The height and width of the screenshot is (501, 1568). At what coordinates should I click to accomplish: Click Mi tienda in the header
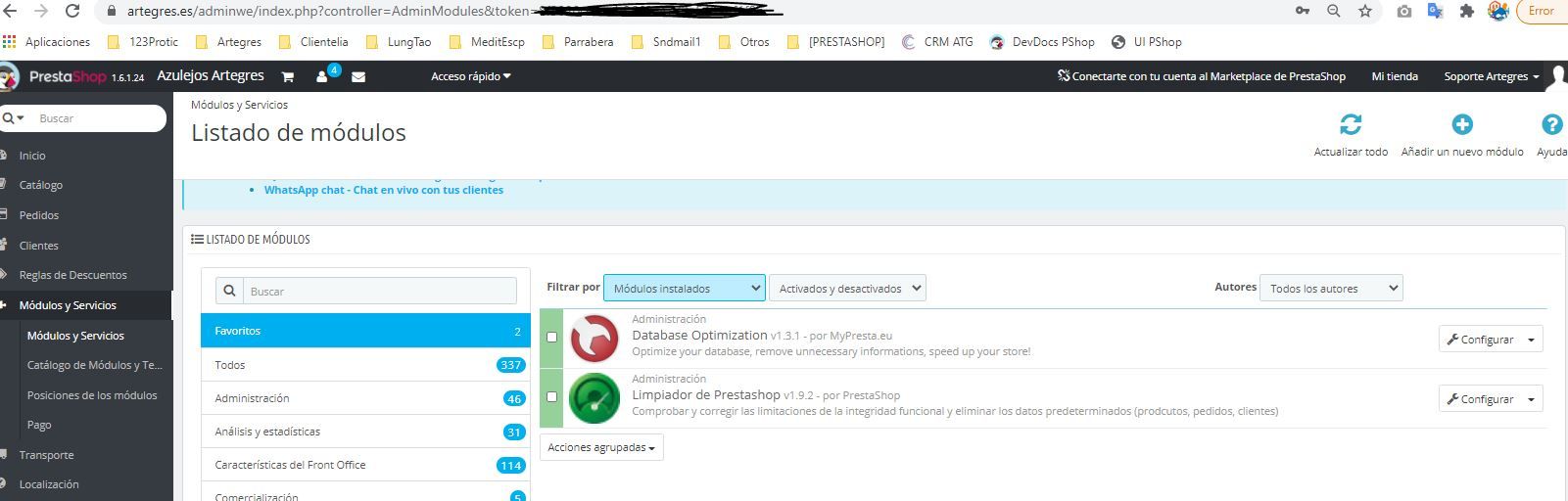pos(1395,76)
